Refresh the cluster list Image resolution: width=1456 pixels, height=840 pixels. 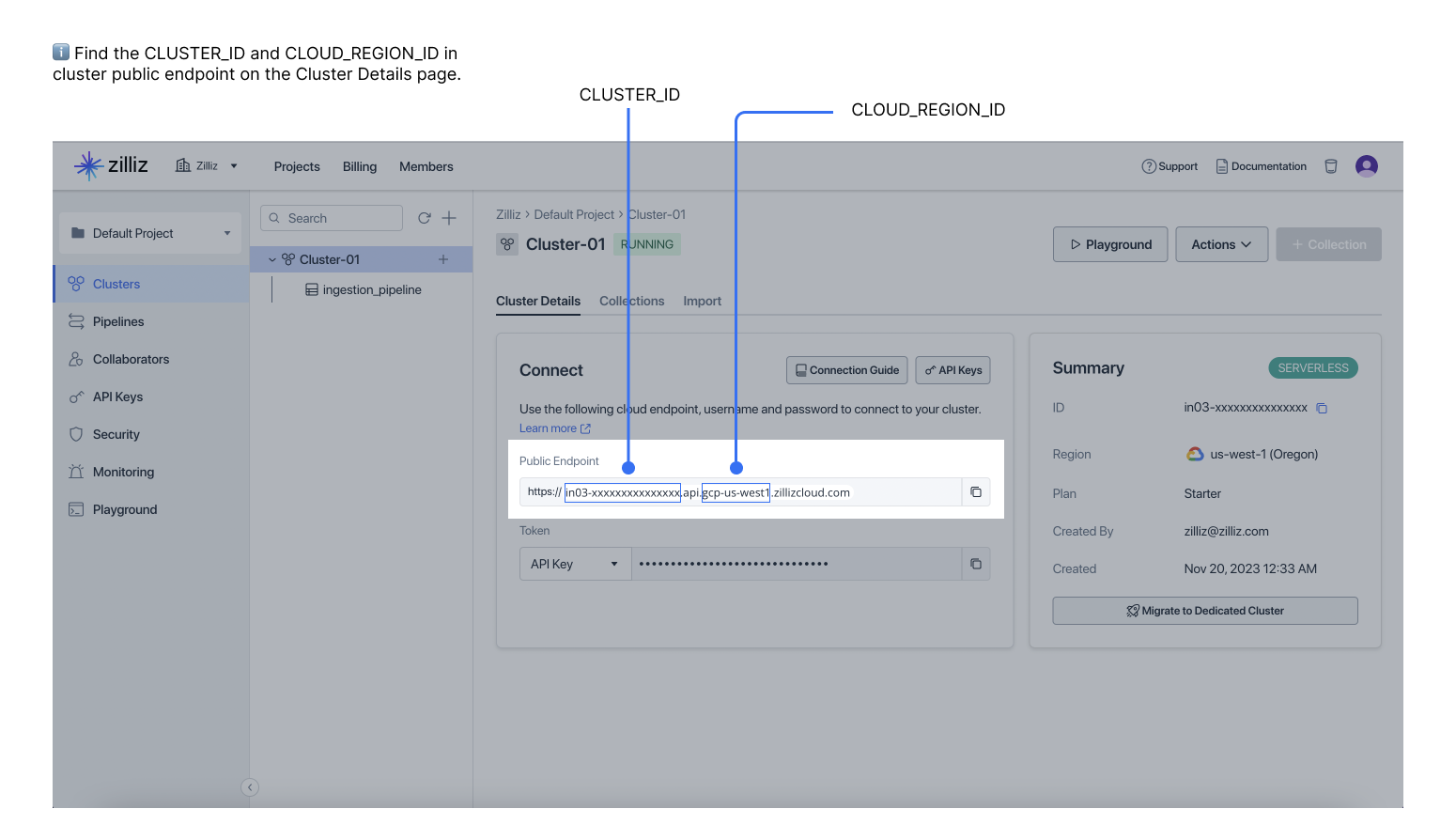pyautogui.click(x=424, y=217)
